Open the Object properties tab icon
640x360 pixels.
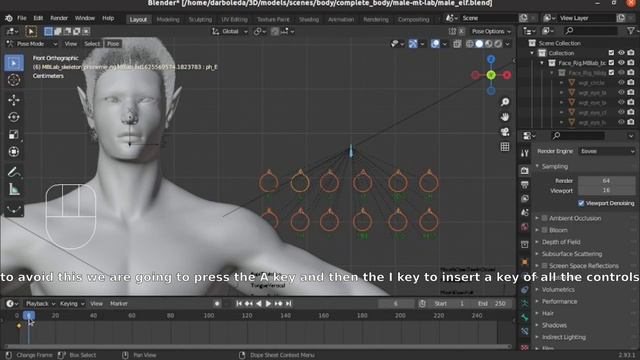coord(525,262)
